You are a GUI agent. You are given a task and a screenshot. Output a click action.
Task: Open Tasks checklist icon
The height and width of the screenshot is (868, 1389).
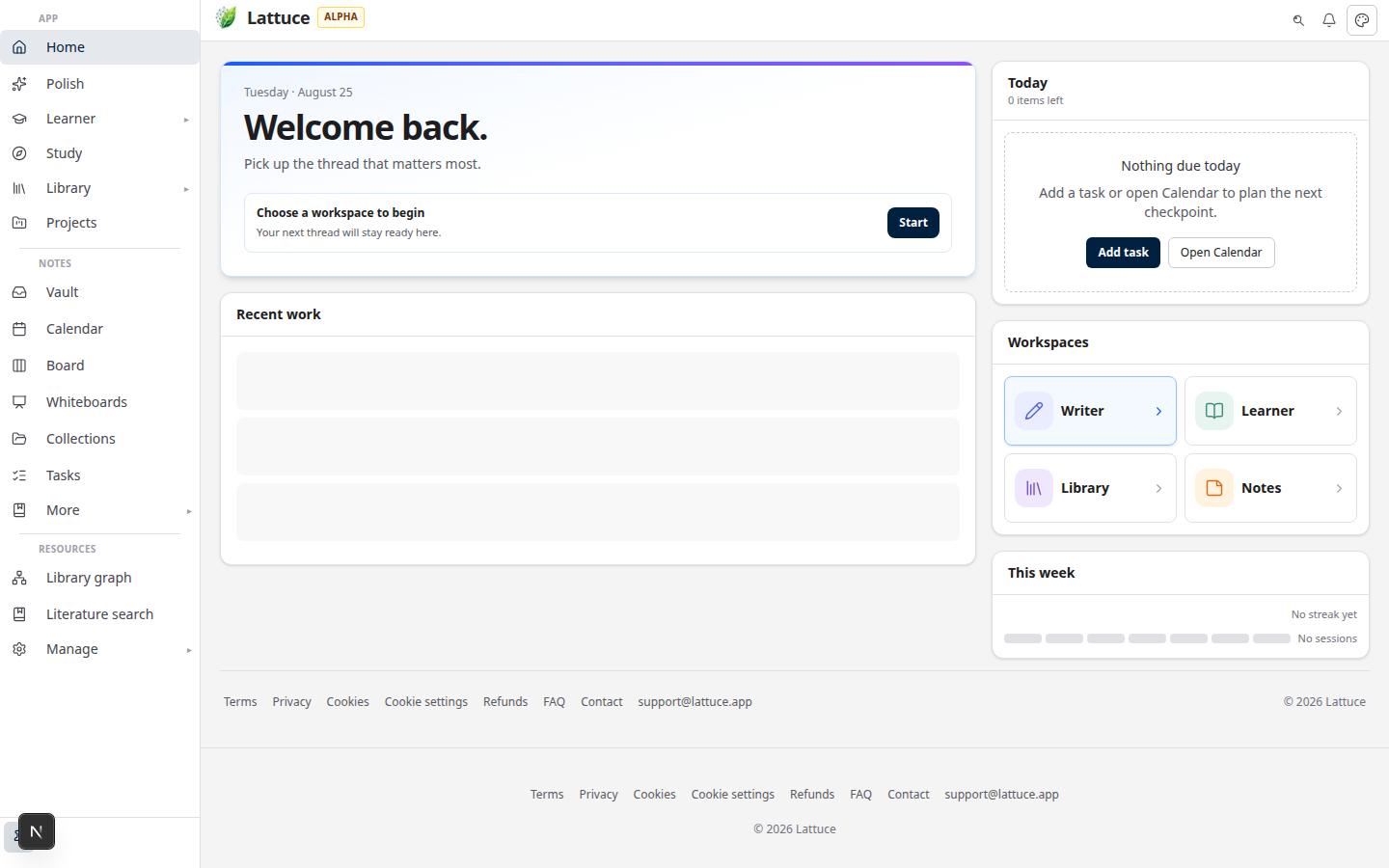19,475
